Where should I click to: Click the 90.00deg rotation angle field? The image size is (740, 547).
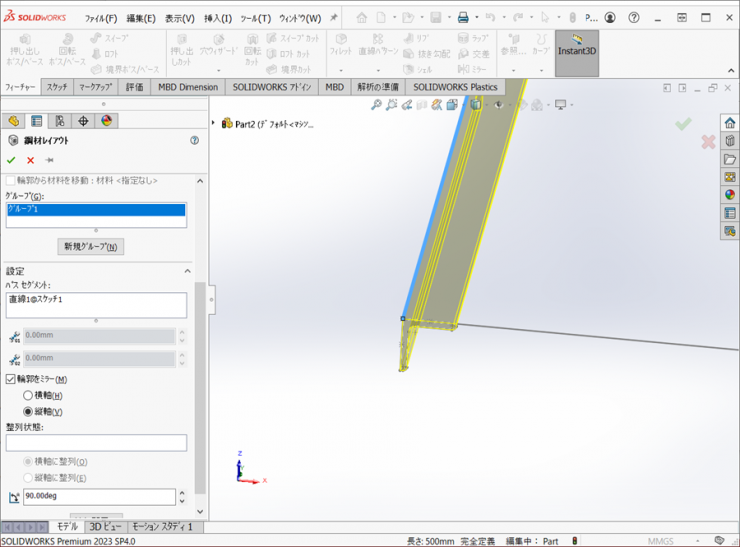(99, 497)
